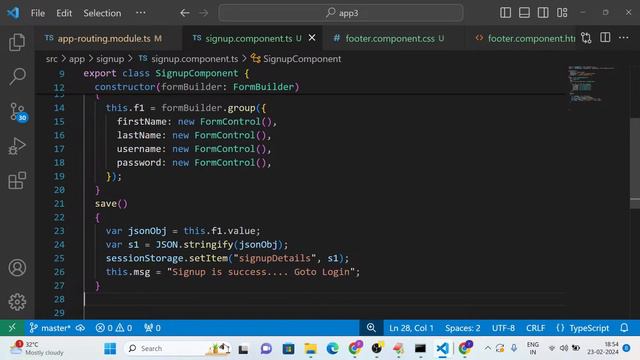The image size is (640, 360).
Task: Click the app breadcrumb segment
Action: [77, 59]
